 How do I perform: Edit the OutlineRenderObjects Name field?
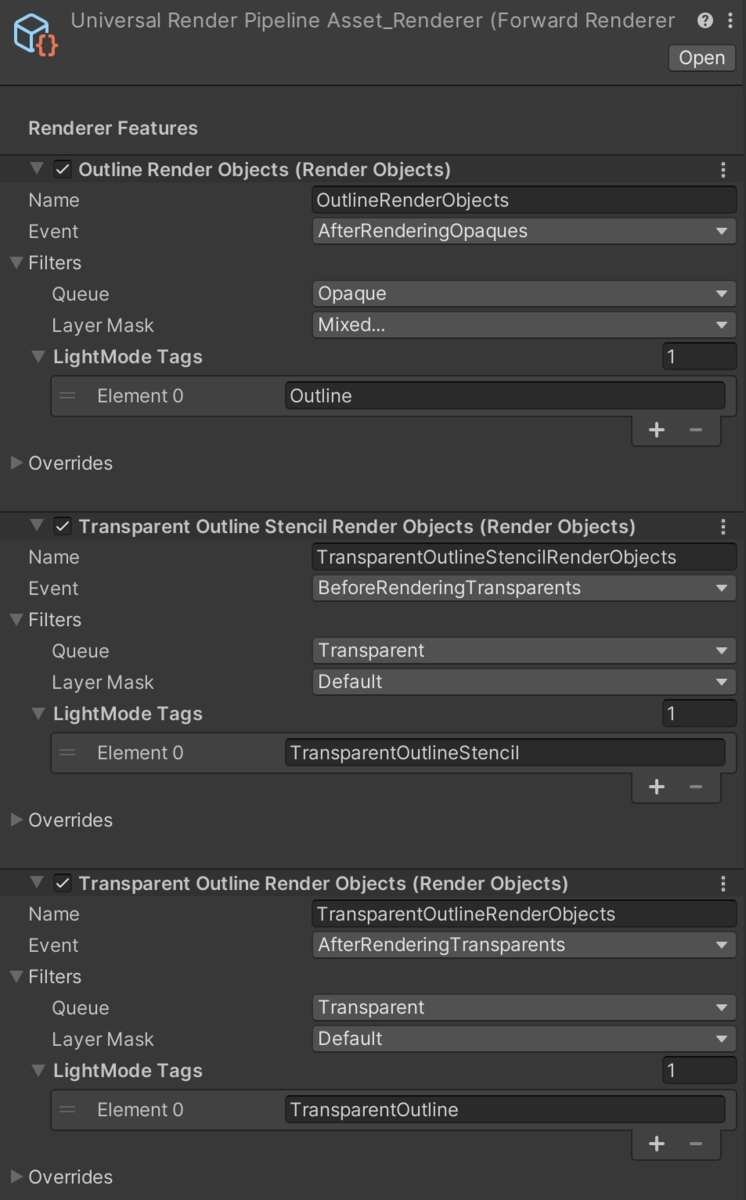tap(524, 200)
